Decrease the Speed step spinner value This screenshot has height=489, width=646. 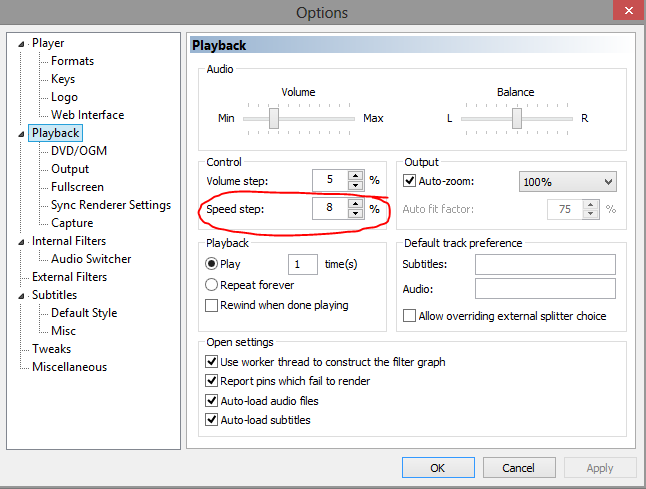[x=355, y=213]
